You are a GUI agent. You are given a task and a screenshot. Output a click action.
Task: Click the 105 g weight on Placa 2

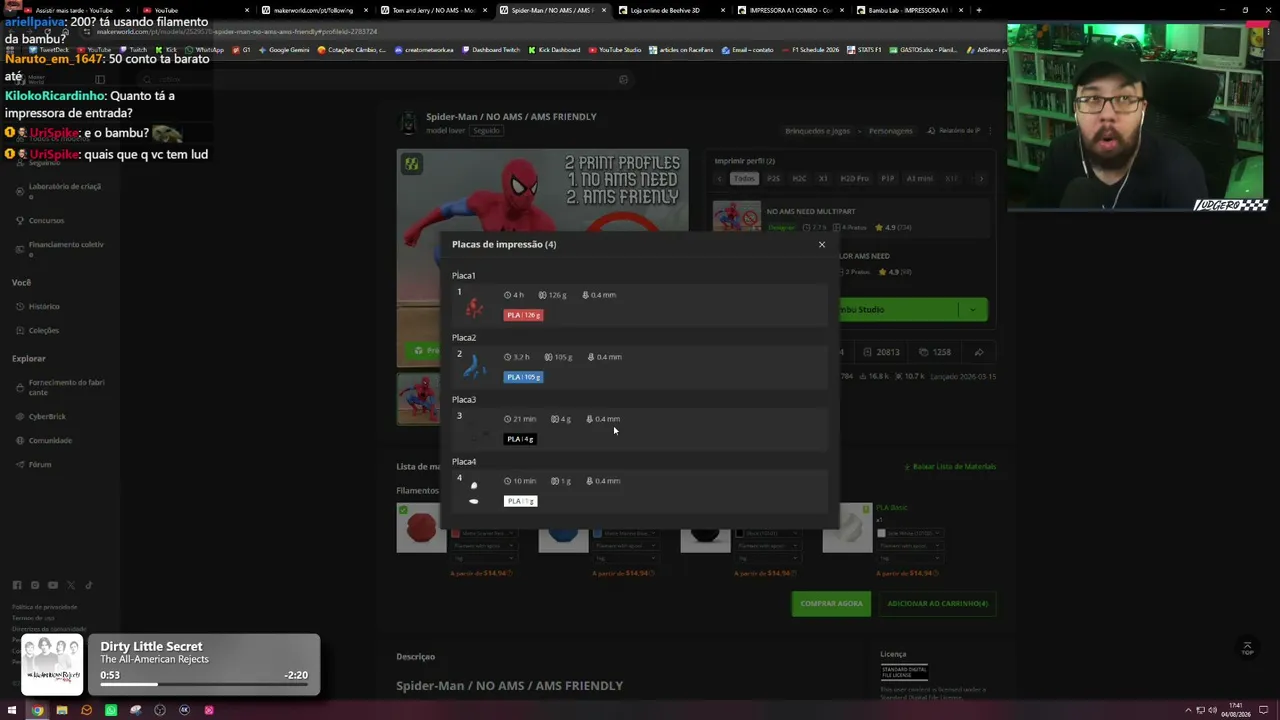(x=559, y=357)
